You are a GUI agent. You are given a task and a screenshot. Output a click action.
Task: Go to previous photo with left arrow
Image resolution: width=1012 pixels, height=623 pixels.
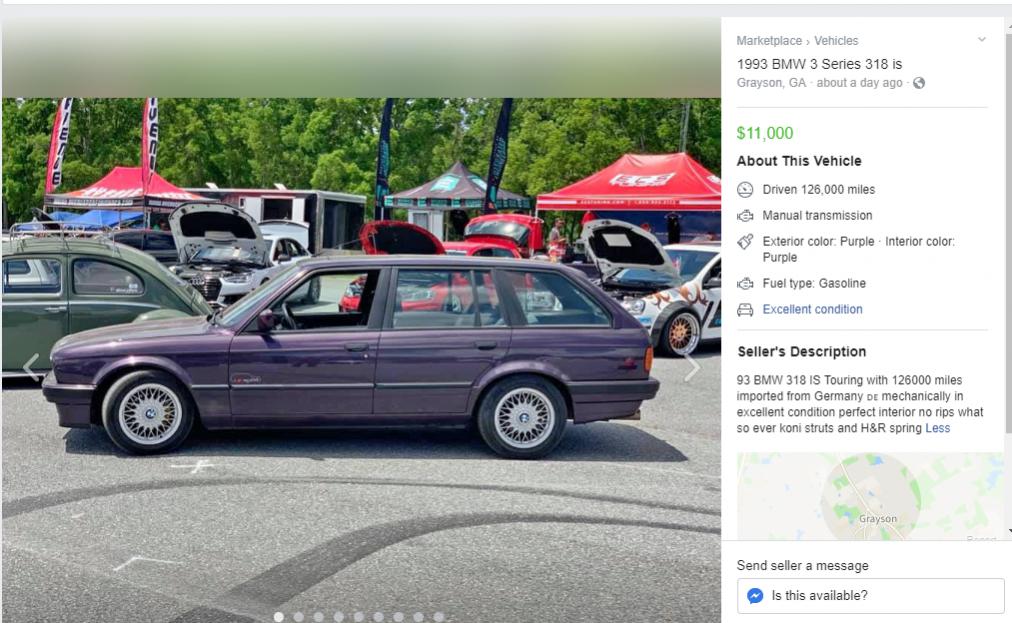pos(30,367)
